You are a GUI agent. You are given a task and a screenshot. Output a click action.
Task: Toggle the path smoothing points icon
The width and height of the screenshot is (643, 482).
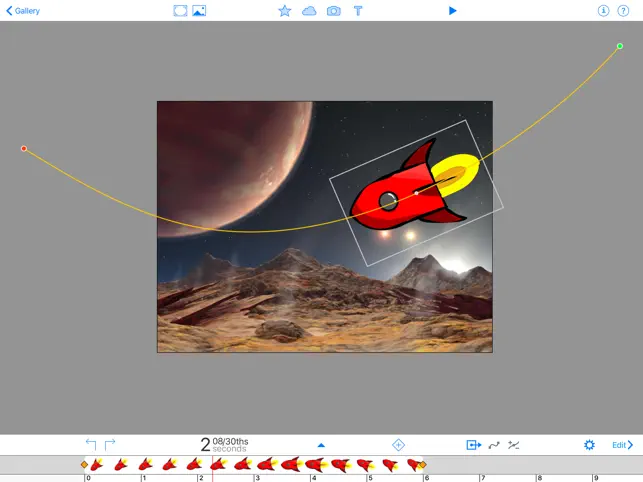tap(513, 445)
